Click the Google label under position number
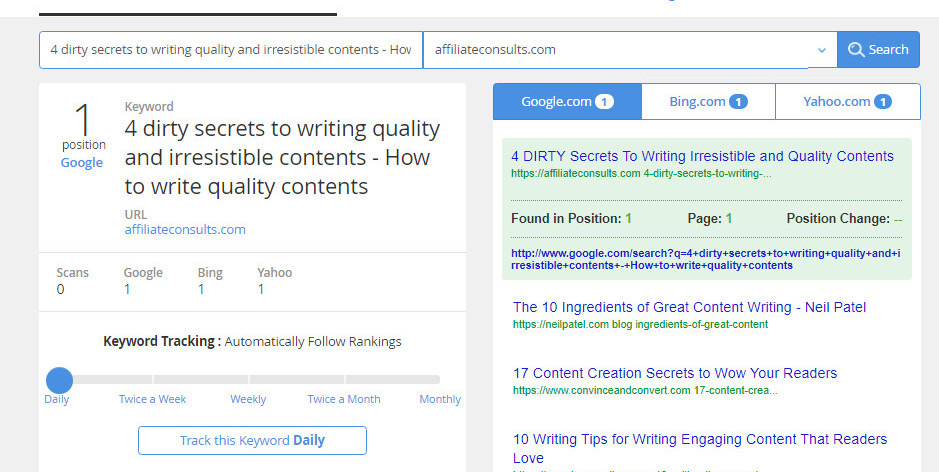 pyautogui.click(x=82, y=163)
